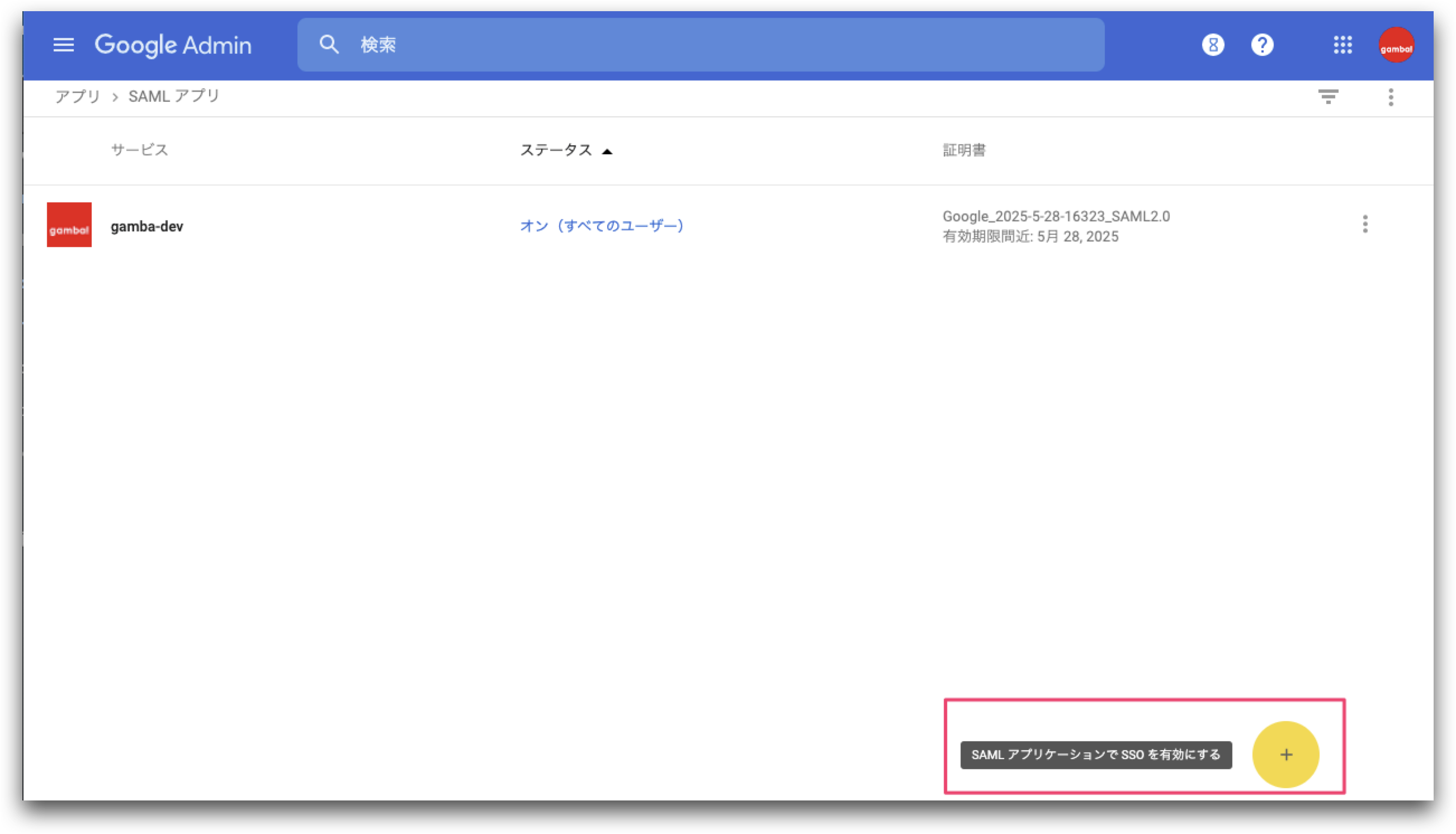Go to アプリ in breadcrumb
The height and width of the screenshot is (834, 1456).
[77, 96]
